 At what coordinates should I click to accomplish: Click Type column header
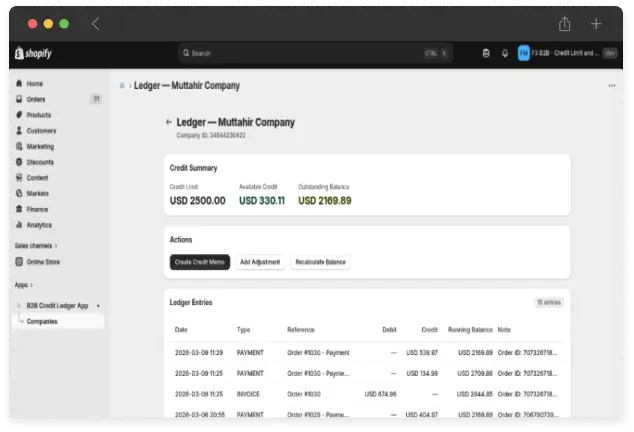click(243, 330)
